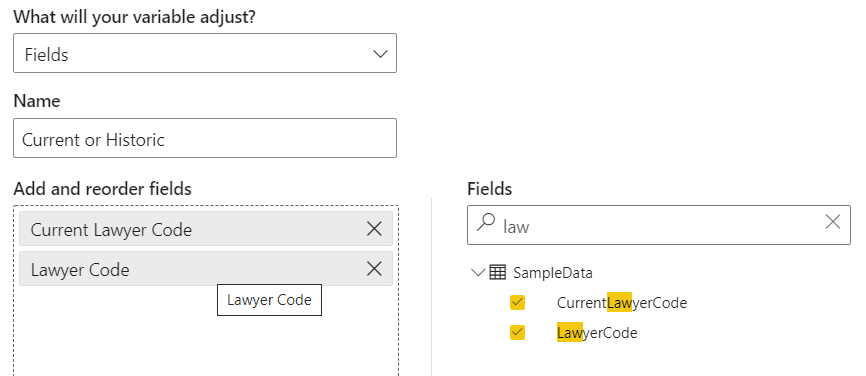
Task: Click the dropdown chevron arrow beside Fields
Action: [x=380, y=54]
